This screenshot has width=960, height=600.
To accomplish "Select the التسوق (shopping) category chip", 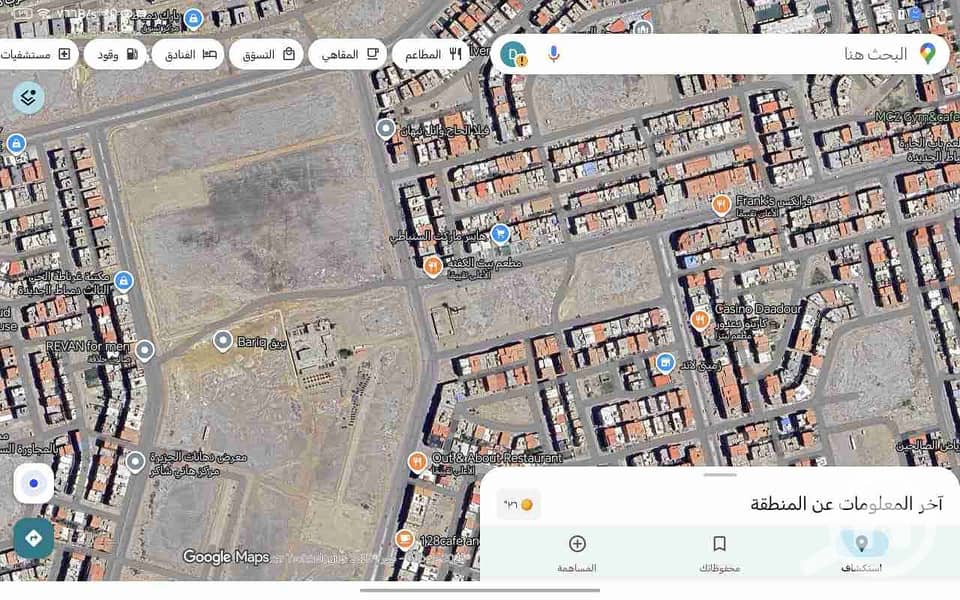I will tap(267, 54).
